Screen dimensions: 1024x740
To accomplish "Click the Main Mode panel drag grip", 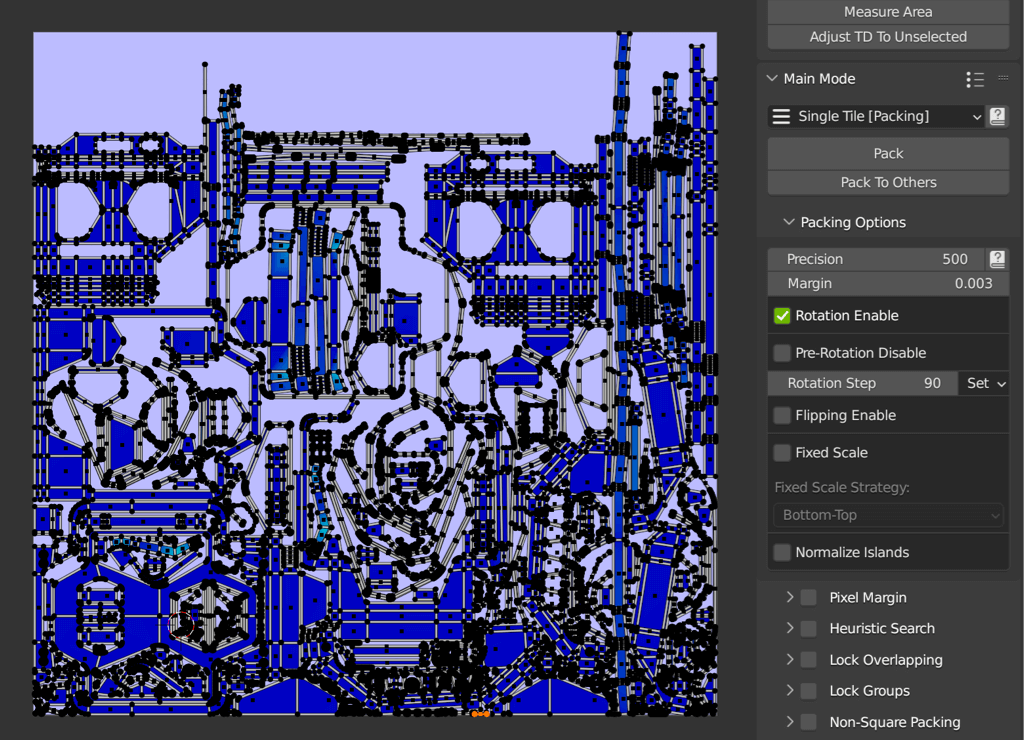I will click(x=1003, y=79).
